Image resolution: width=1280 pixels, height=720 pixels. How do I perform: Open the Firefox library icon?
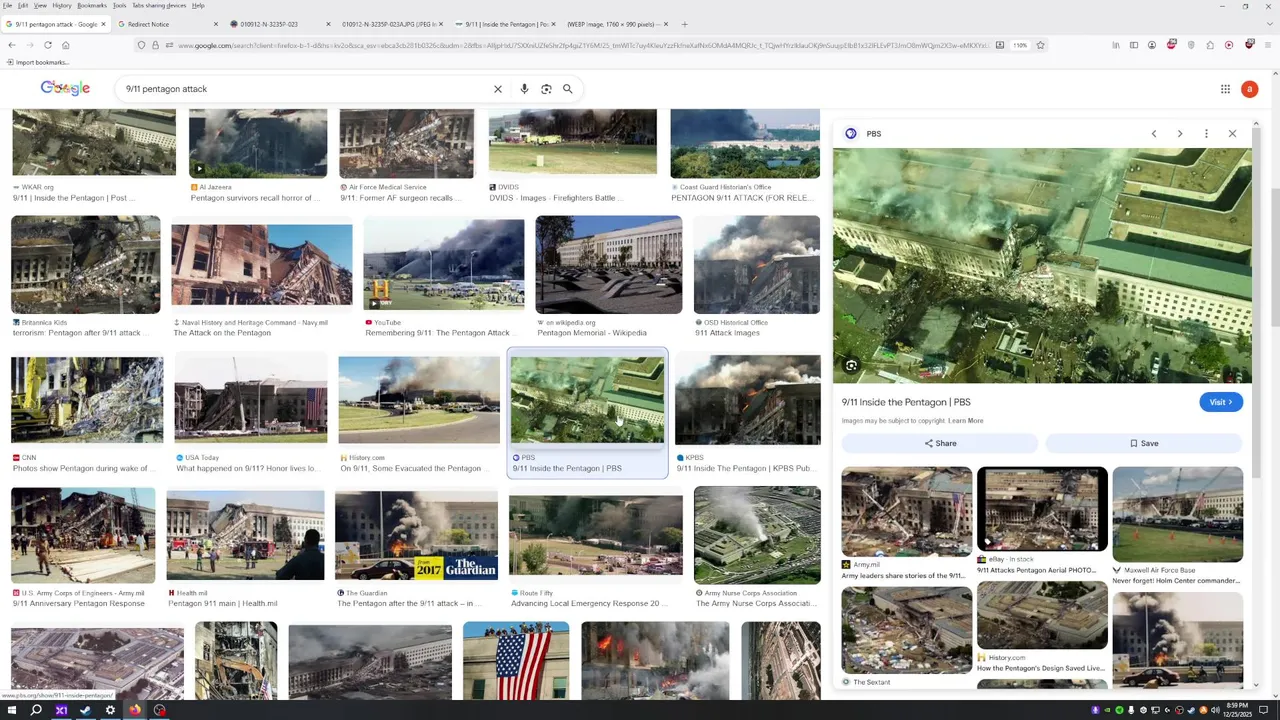pos(1116,45)
